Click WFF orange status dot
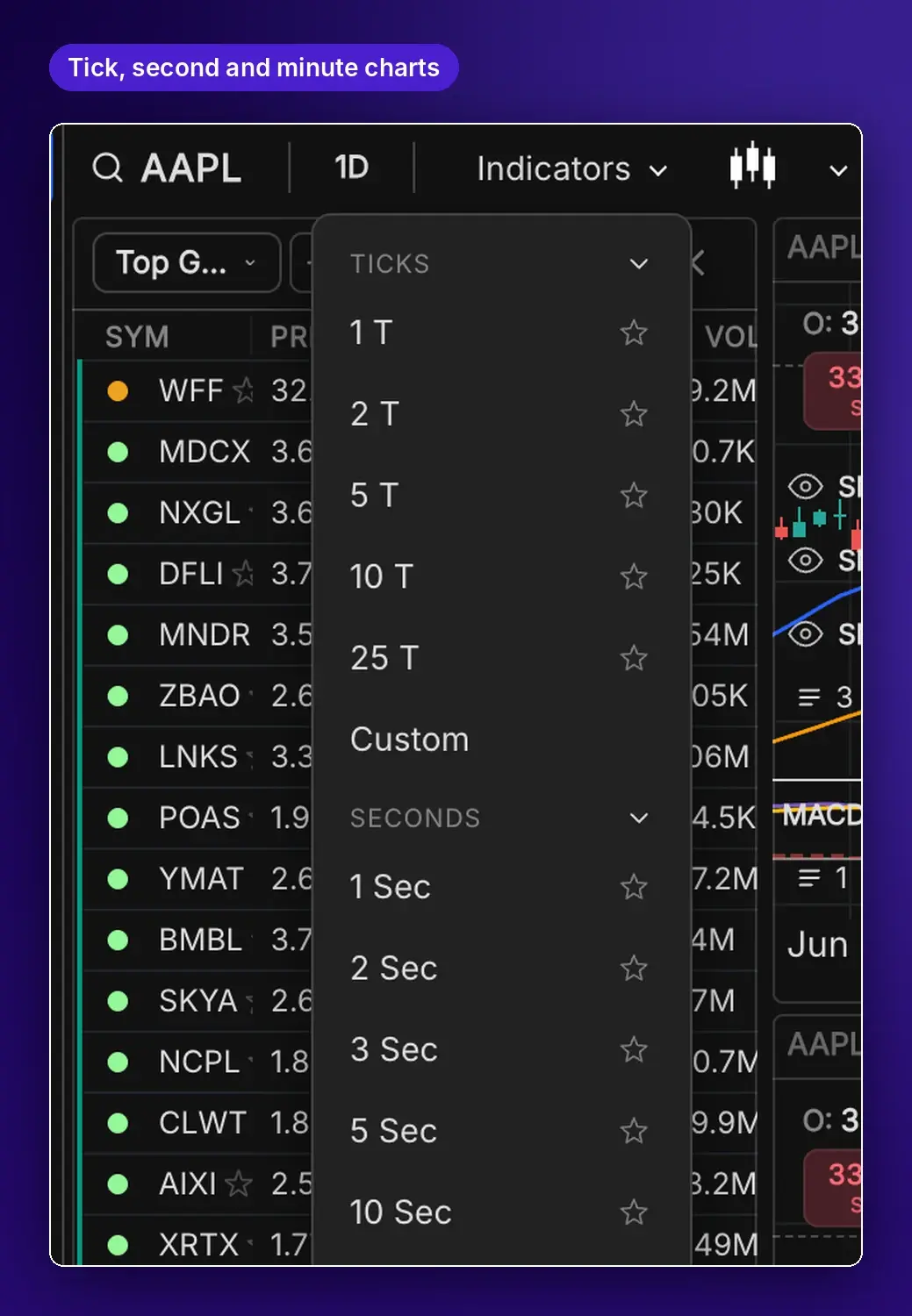 (x=118, y=390)
